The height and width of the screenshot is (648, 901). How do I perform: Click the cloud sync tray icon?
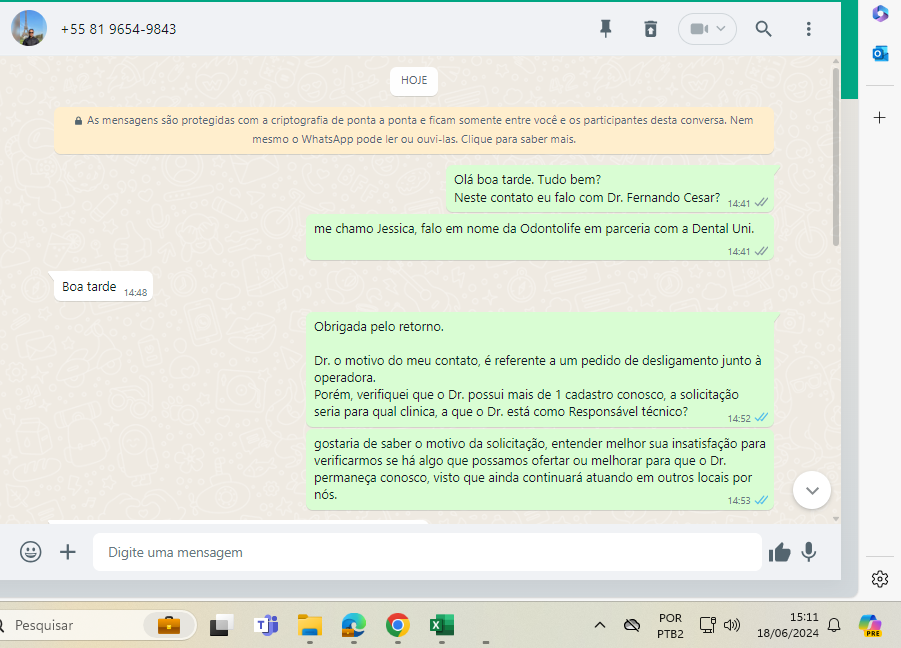click(x=632, y=625)
